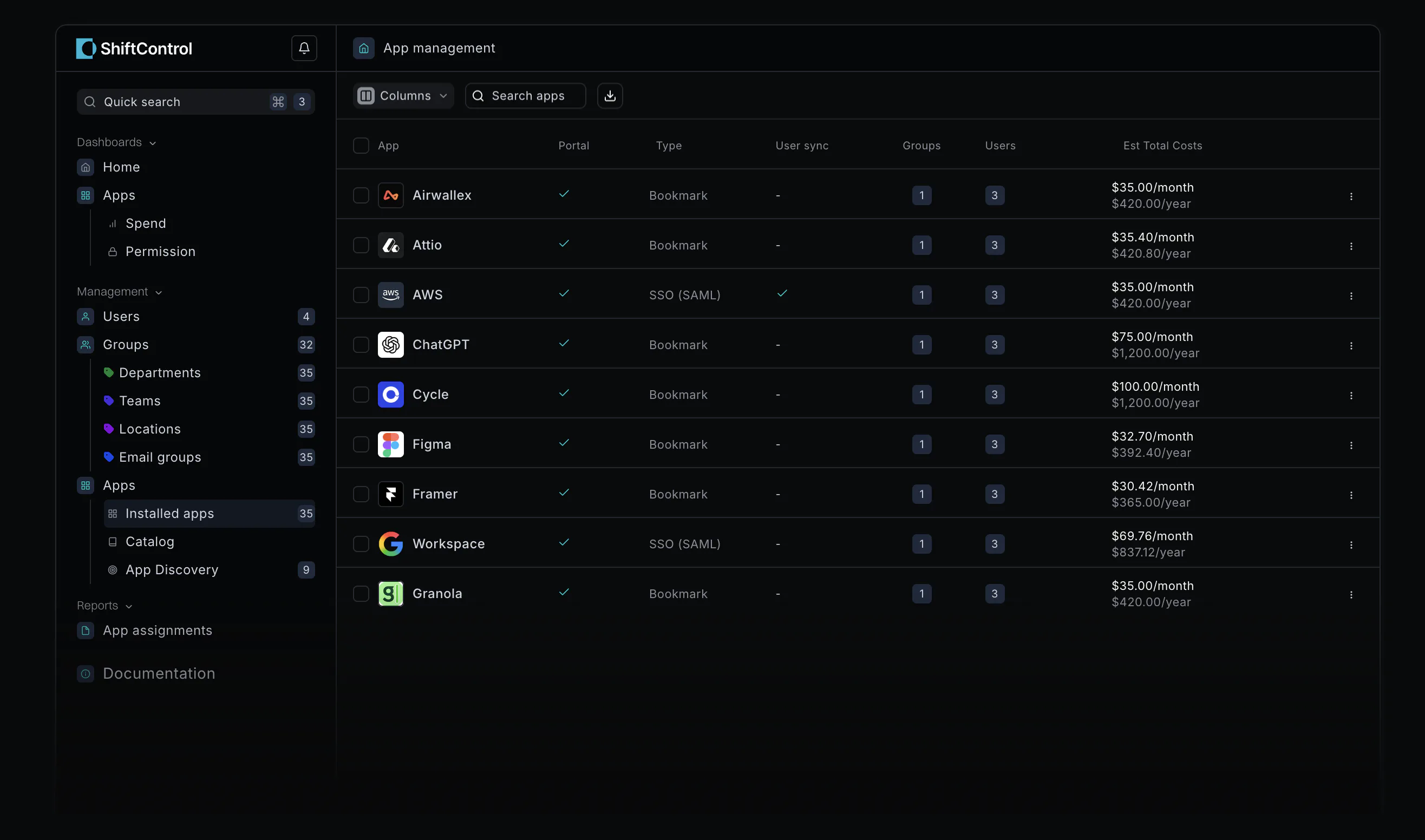The width and height of the screenshot is (1425, 840).
Task: Open the Documentation link
Action: (146, 674)
